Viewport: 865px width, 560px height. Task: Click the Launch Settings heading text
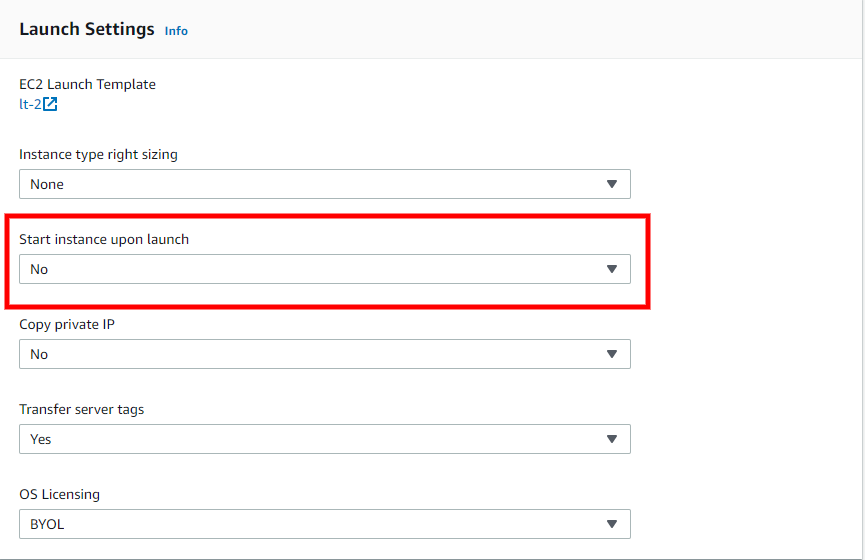click(x=87, y=29)
